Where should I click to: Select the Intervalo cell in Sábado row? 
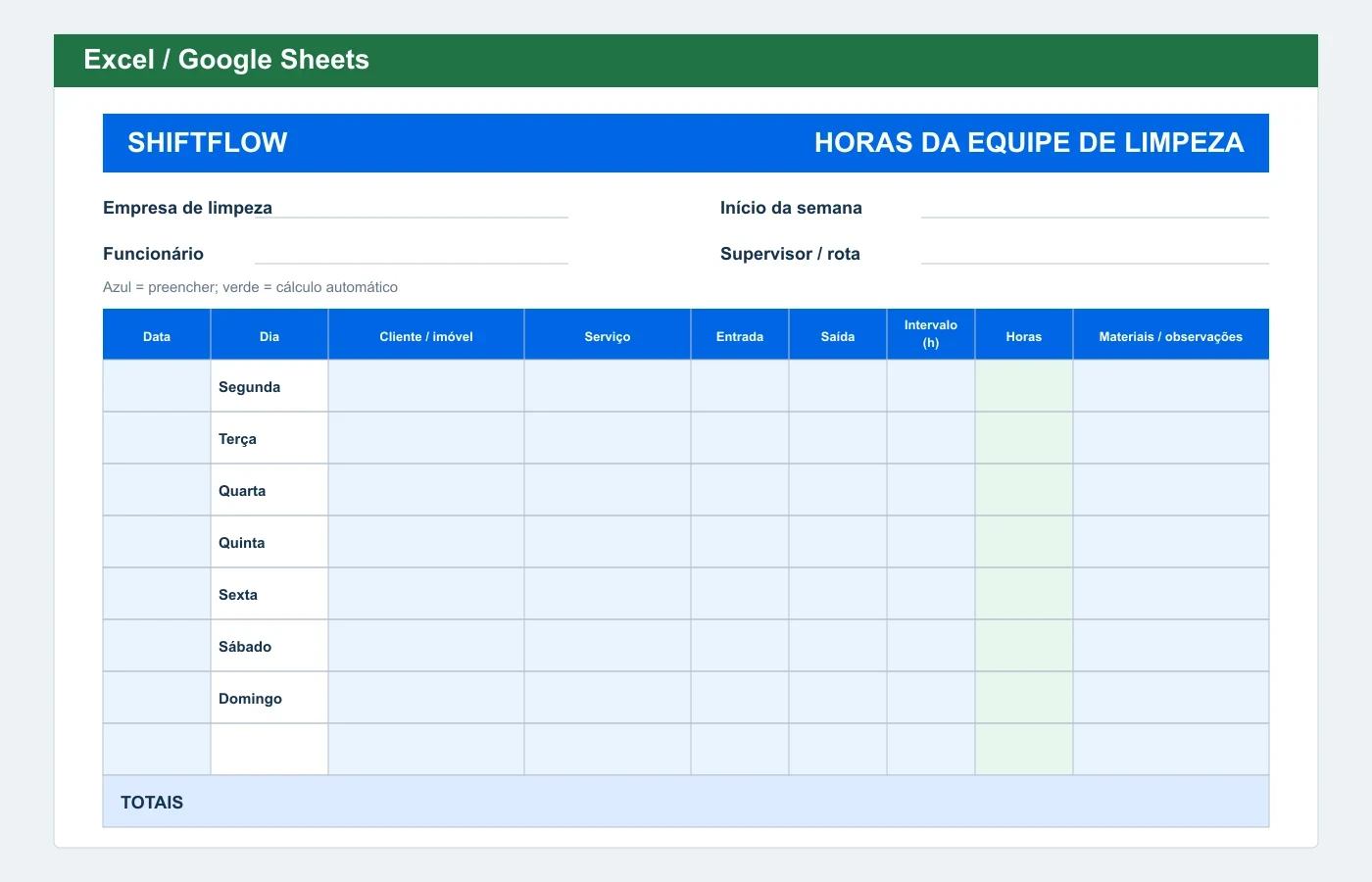point(931,646)
